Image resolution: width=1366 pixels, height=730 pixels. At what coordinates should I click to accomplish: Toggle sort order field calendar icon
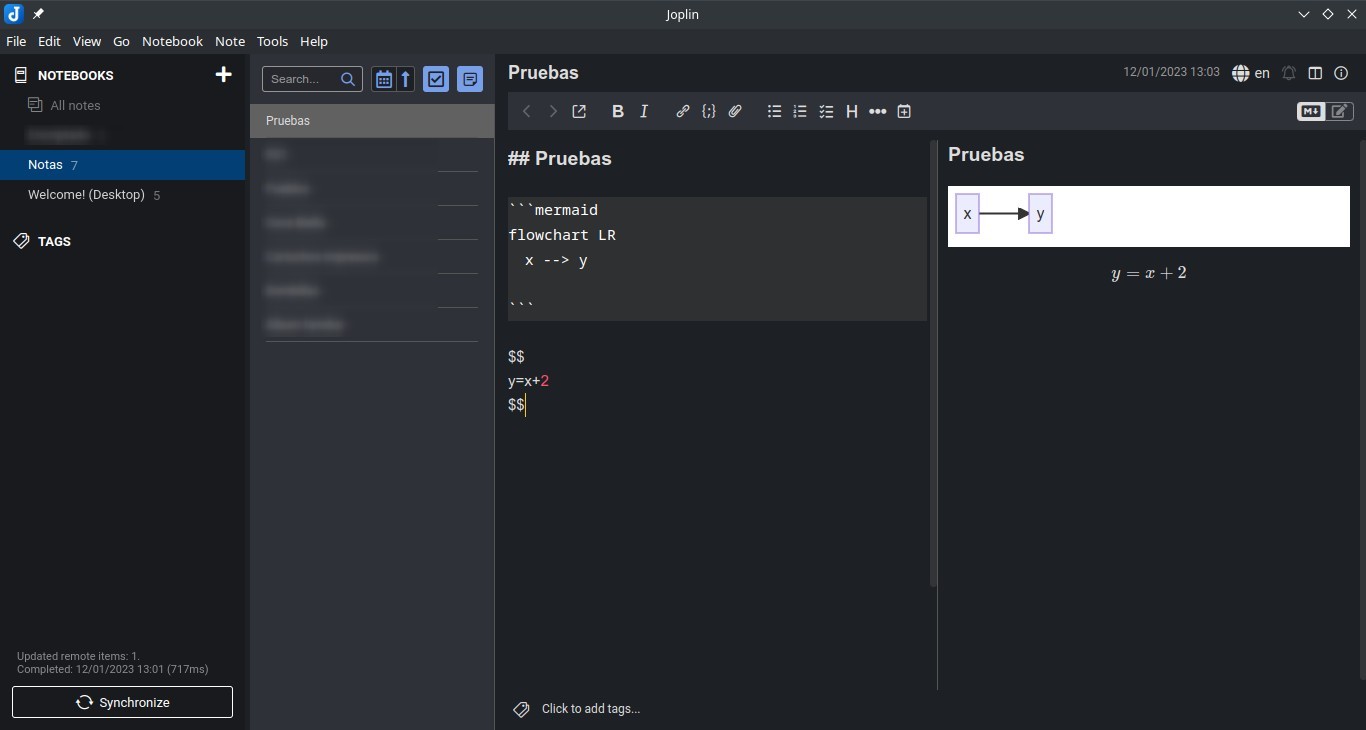(x=383, y=79)
